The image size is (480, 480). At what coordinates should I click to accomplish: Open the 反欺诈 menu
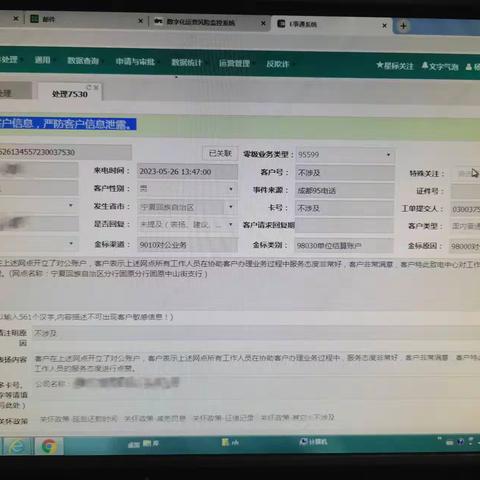click(277, 64)
